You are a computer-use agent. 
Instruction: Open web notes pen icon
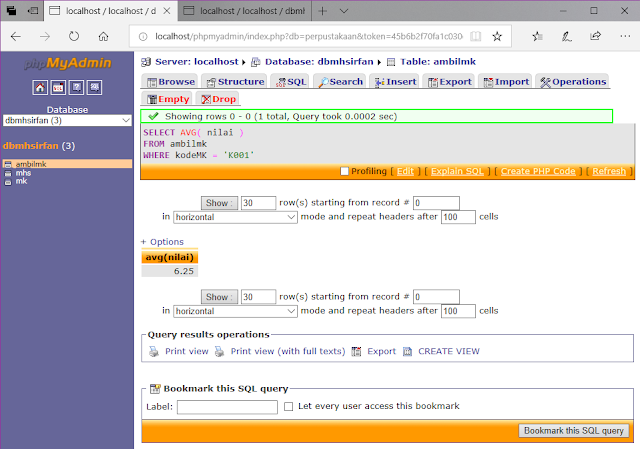tap(567, 37)
